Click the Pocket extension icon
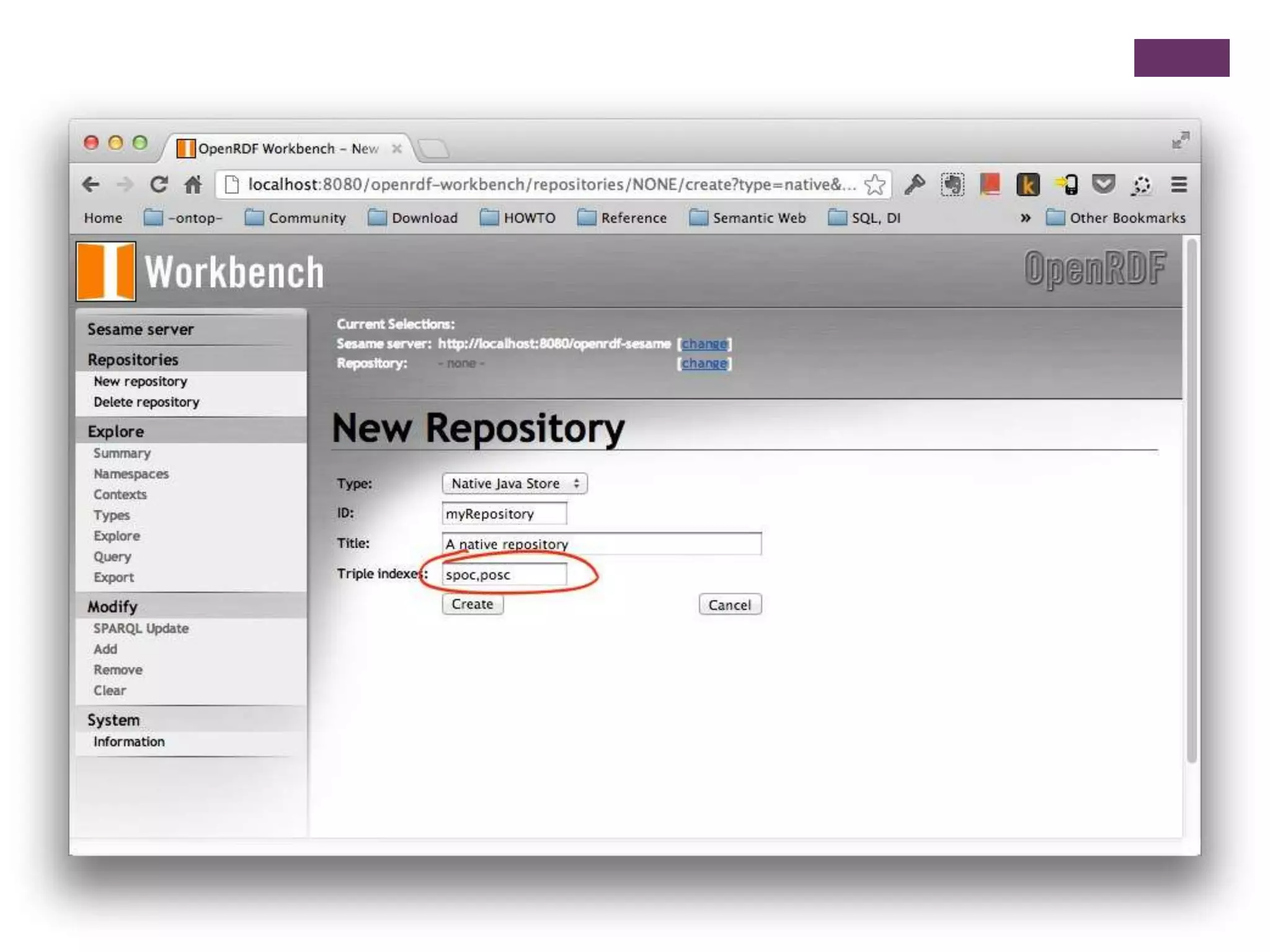The width and height of the screenshot is (1270, 952). (x=1103, y=185)
